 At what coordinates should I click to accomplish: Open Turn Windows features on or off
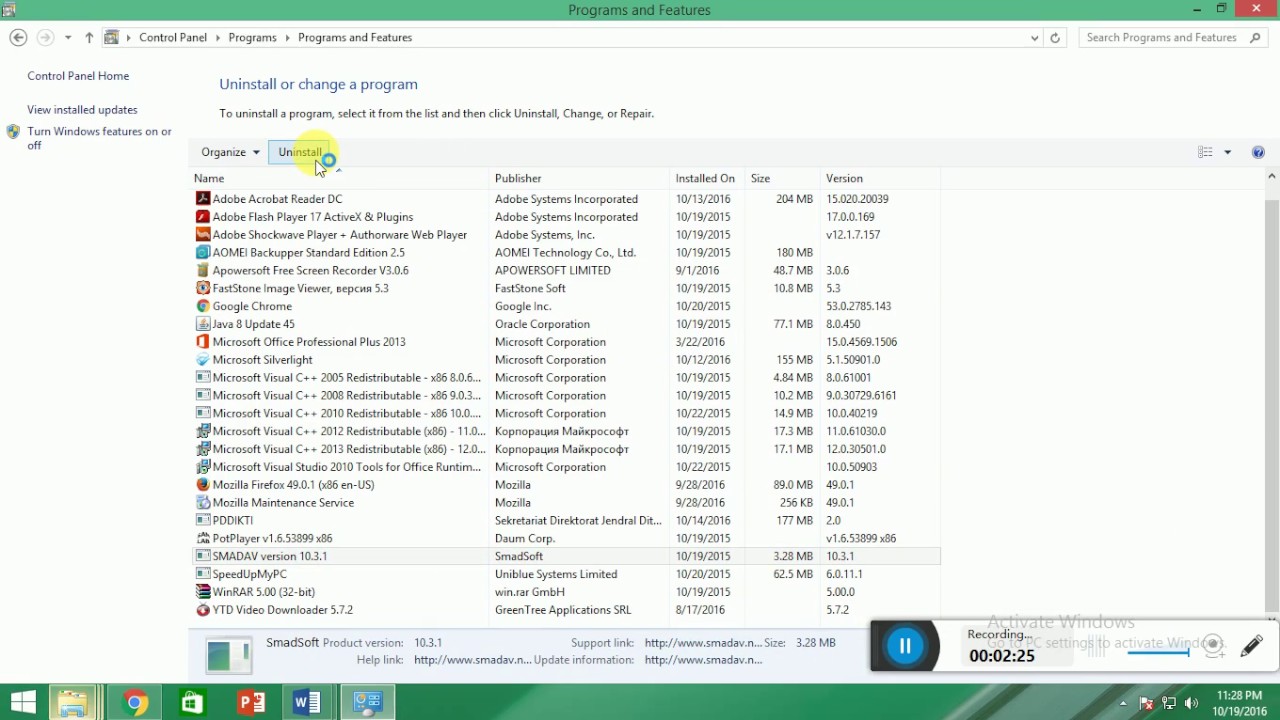(x=99, y=138)
